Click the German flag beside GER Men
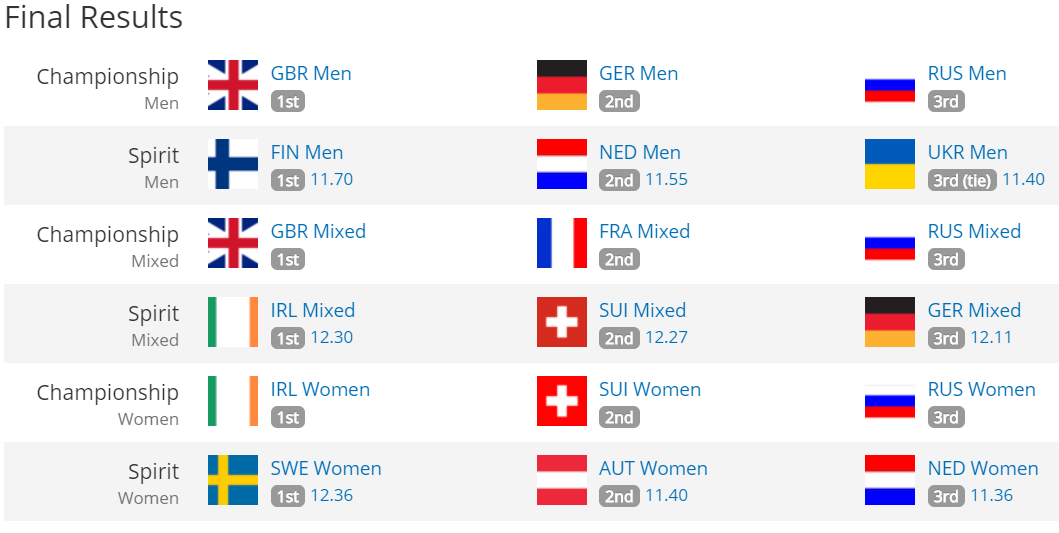1059x533 pixels. (562, 85)
